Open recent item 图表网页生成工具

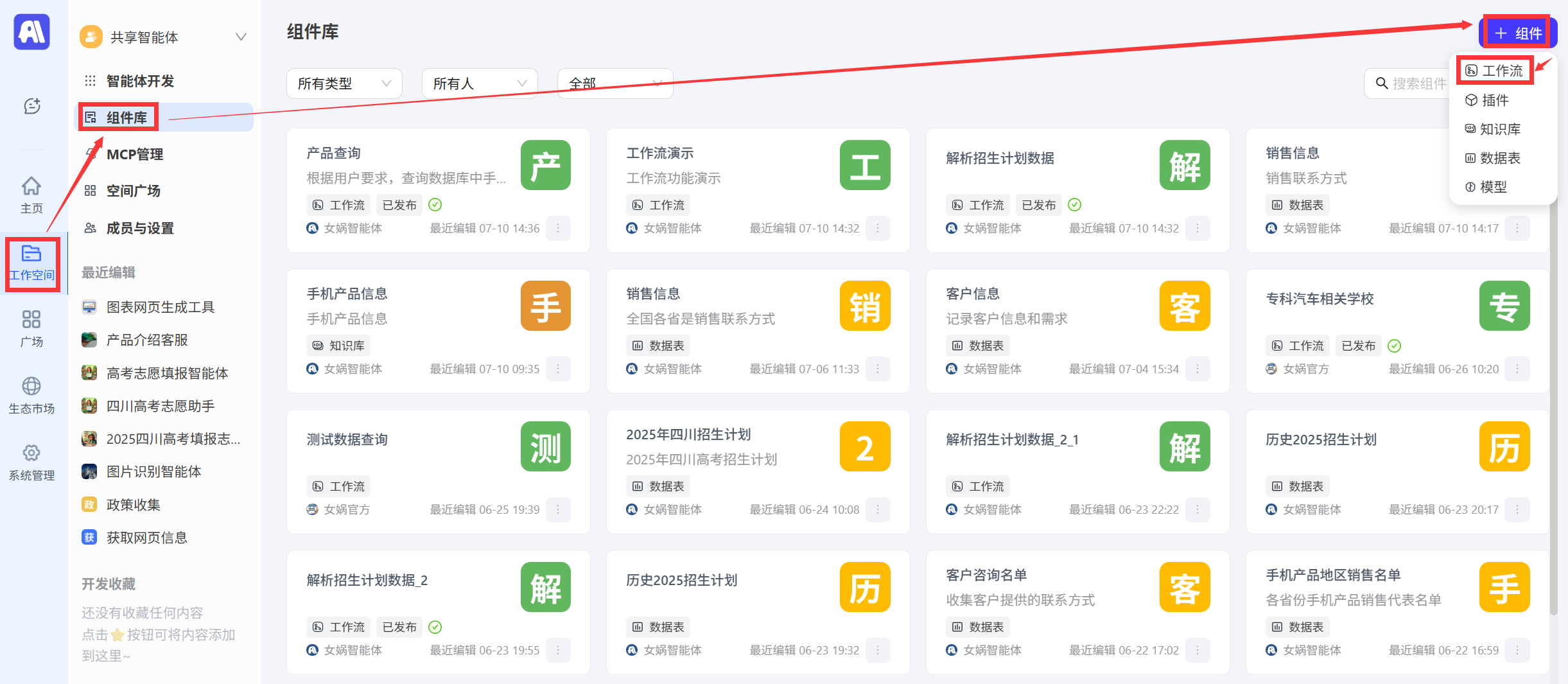160,307
